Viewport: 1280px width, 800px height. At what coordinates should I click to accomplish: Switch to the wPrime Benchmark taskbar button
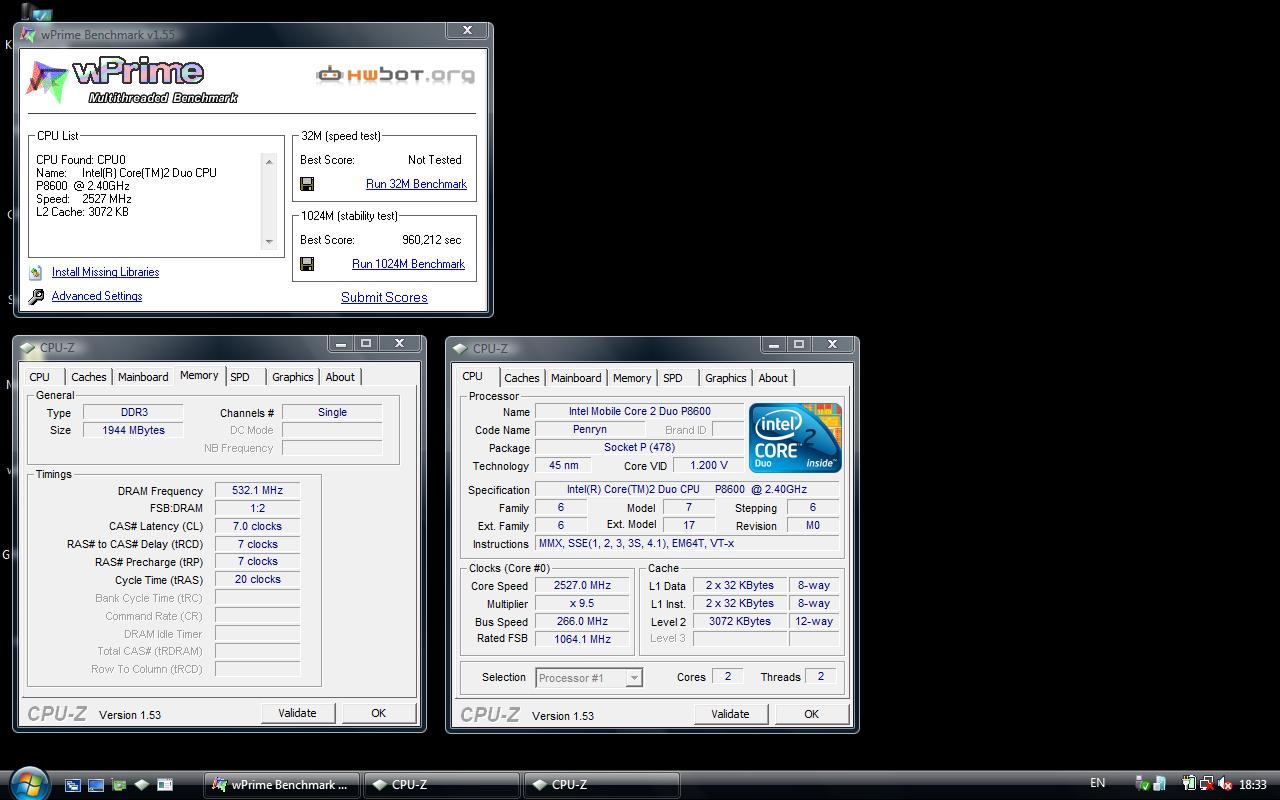pyautogui.click(x=282, y=785)
